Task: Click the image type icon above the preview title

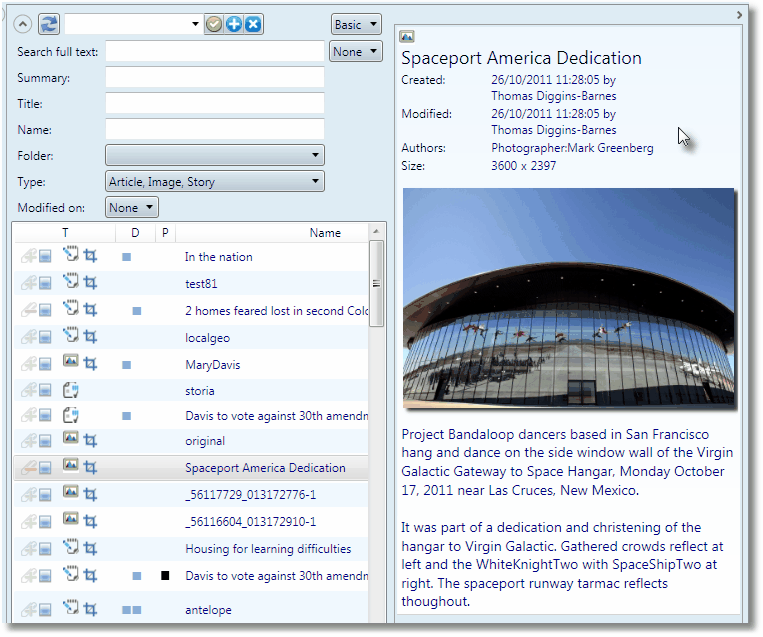Action: coord(406,36)
